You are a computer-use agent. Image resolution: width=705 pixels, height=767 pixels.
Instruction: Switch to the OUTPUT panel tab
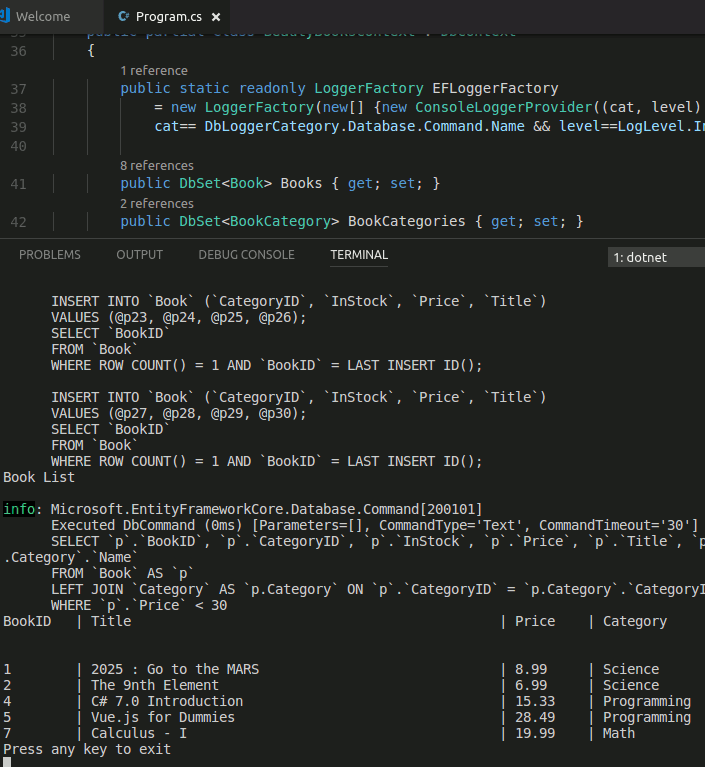click(139, 255)
